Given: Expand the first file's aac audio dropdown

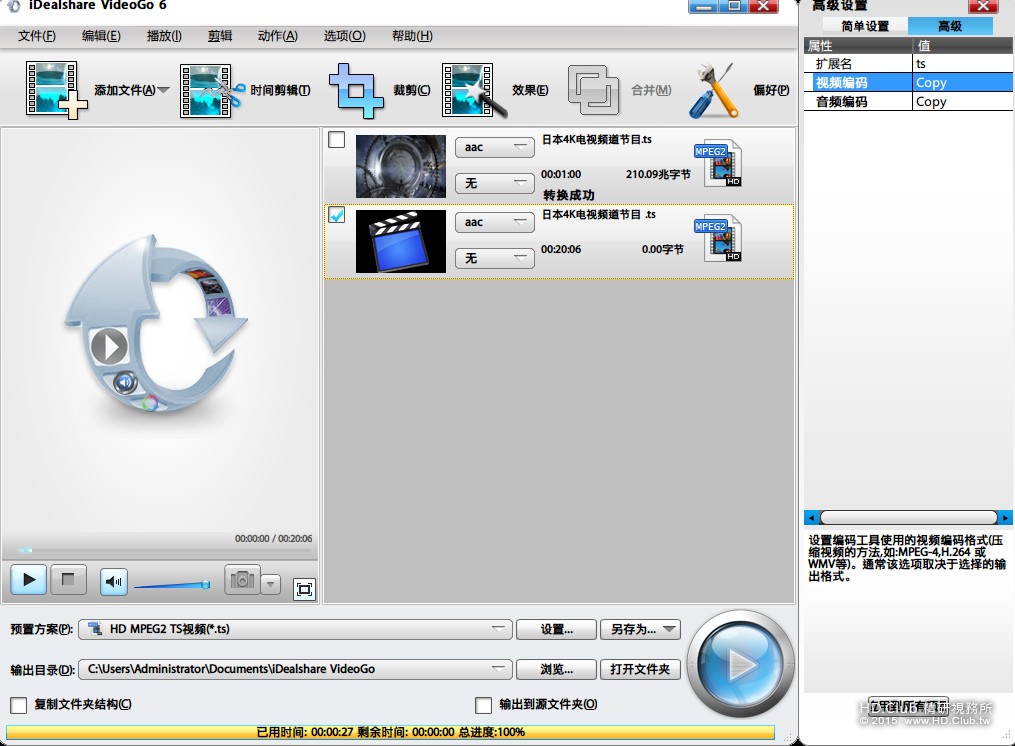Looking at the screenshot, I should pyautogui.click(x=495, y=147).
